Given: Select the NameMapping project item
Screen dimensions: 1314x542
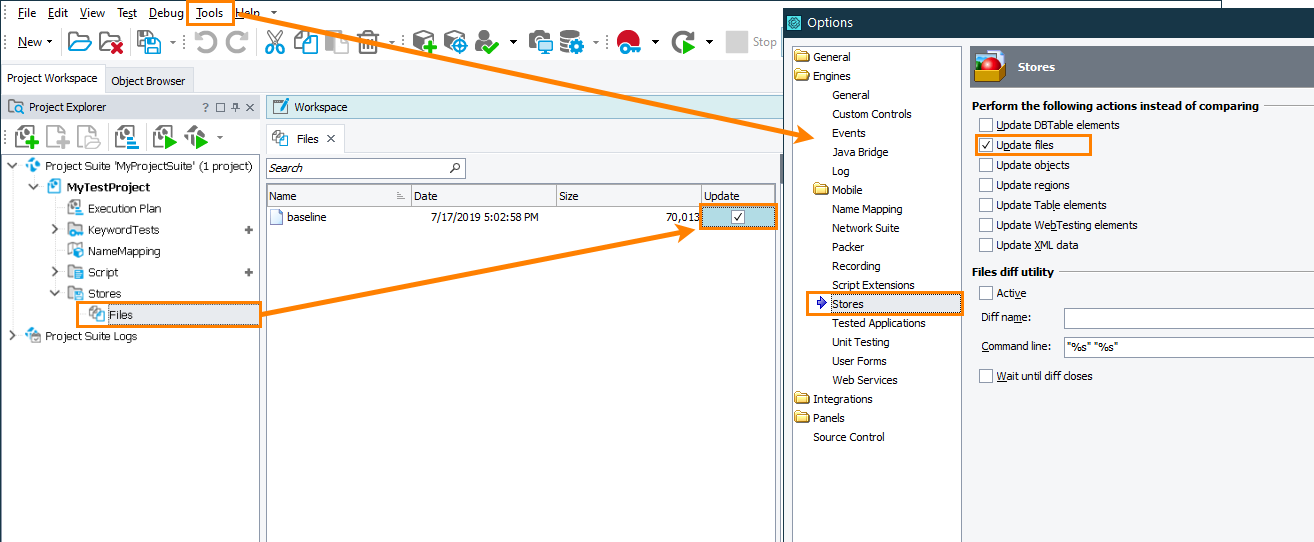Looking at the screenshot, I should [x=123, y=251].
